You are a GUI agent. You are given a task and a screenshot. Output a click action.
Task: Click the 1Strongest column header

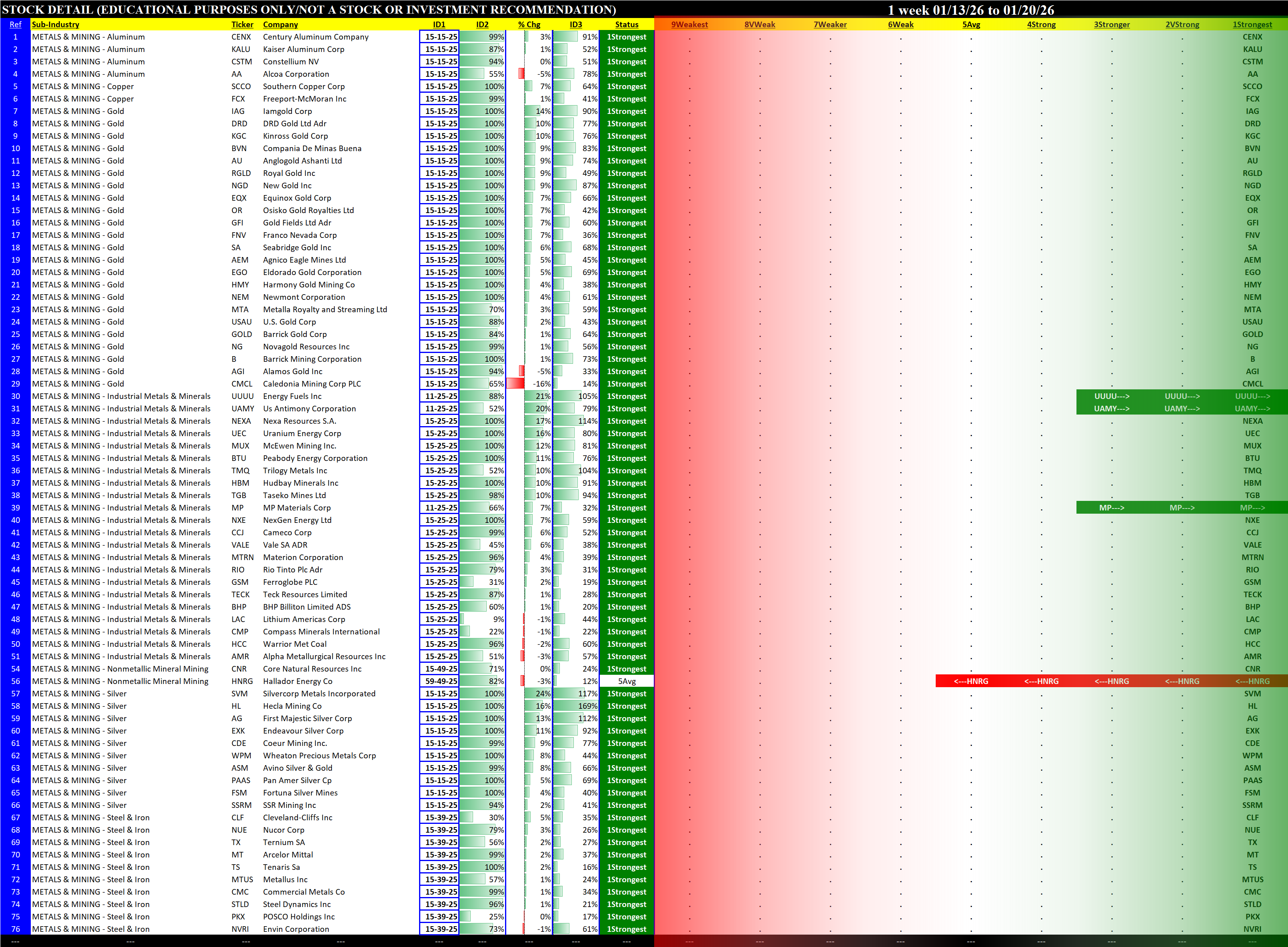[1252, 25]
